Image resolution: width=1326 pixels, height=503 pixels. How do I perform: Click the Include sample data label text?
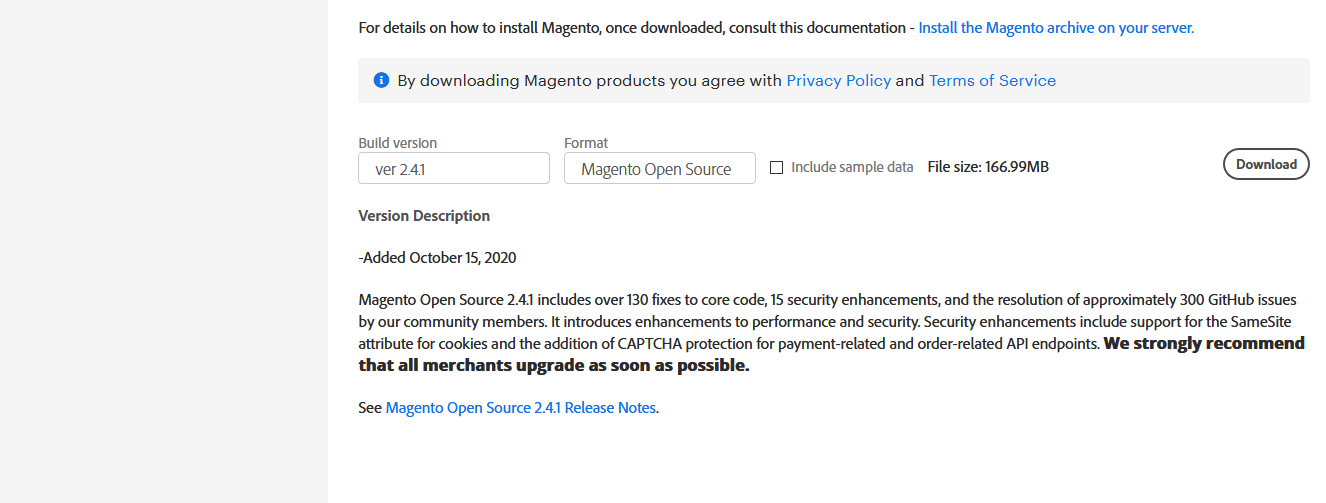point(852,167)
